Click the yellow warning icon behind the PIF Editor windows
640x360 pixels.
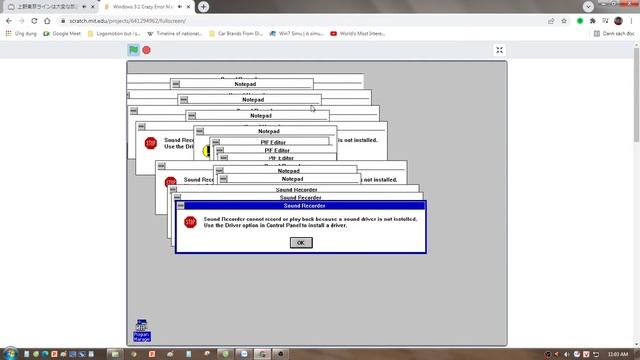(206, 151)
